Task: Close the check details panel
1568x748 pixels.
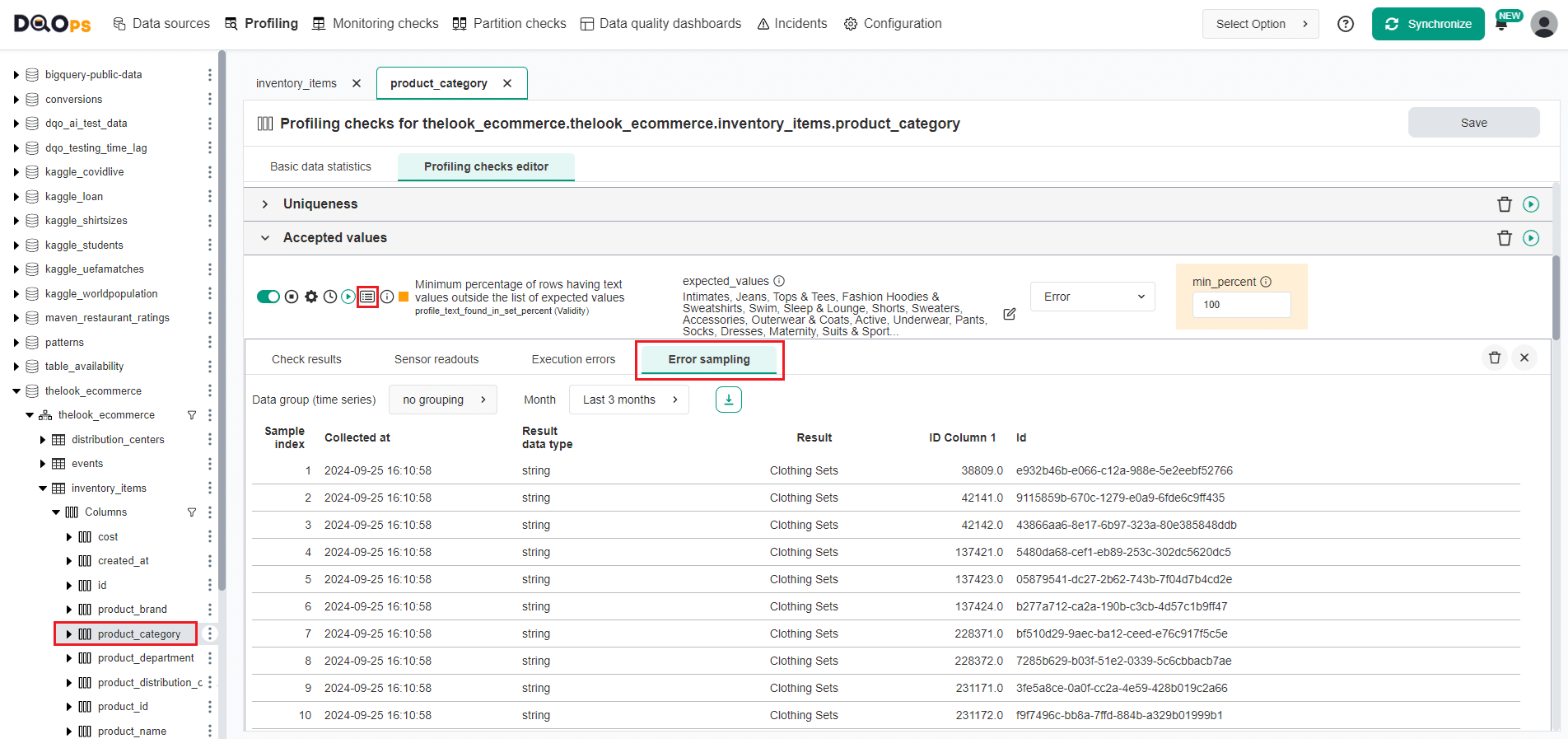Action: pos(1524,358)
